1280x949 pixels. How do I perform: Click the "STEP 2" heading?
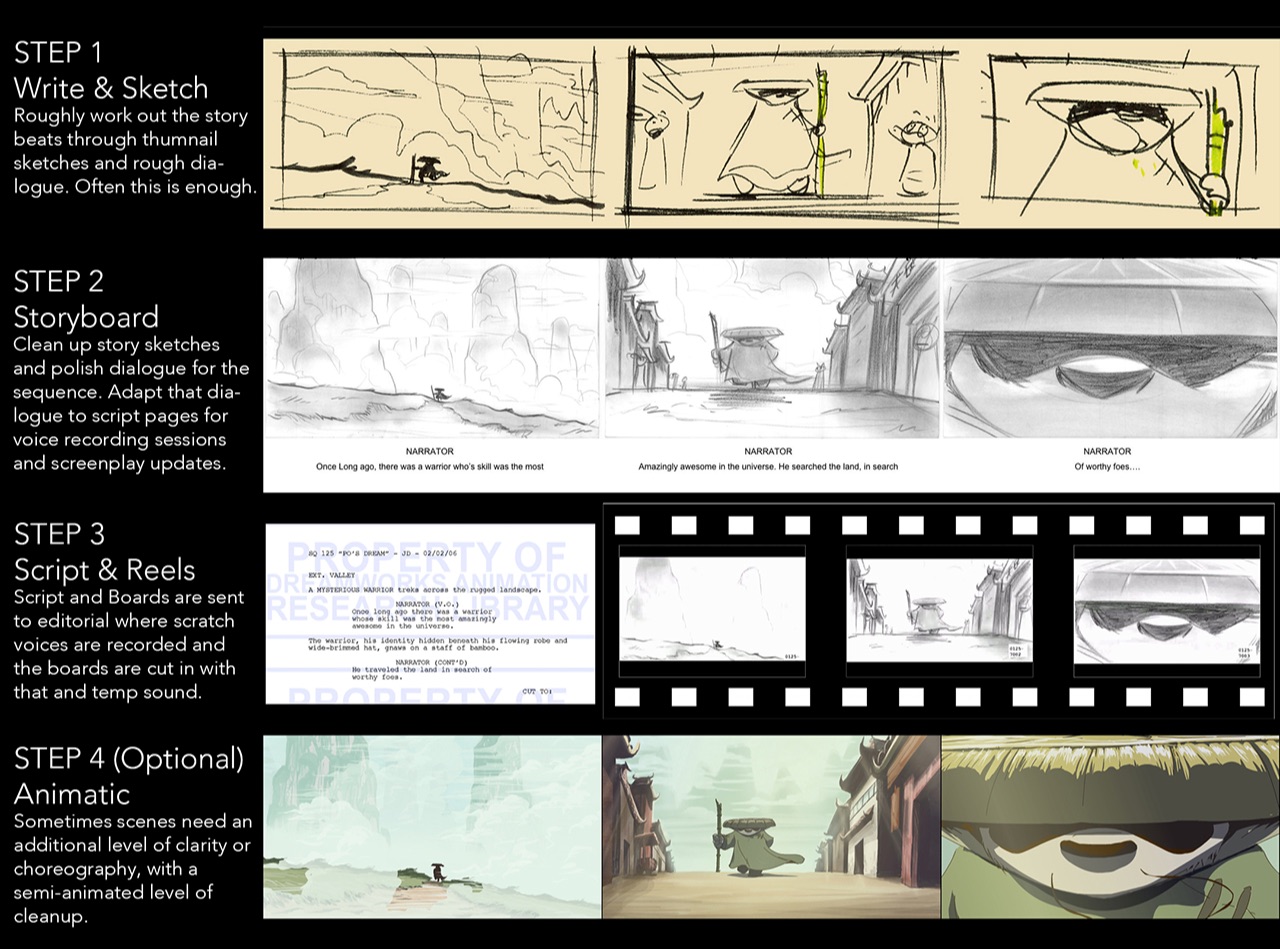click(x=59, y=281)
